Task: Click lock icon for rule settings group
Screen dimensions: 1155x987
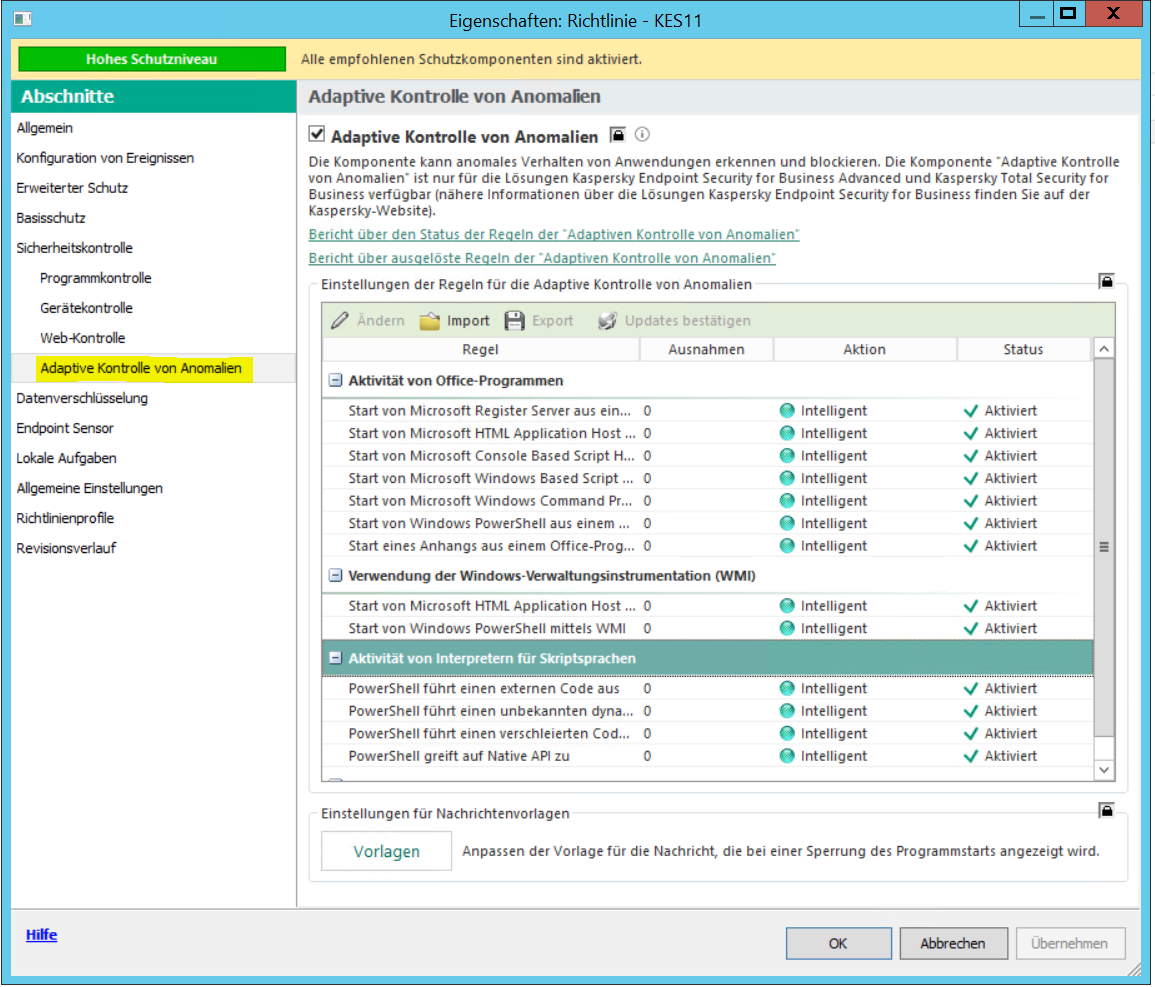Action: (x=1107, y=282)
